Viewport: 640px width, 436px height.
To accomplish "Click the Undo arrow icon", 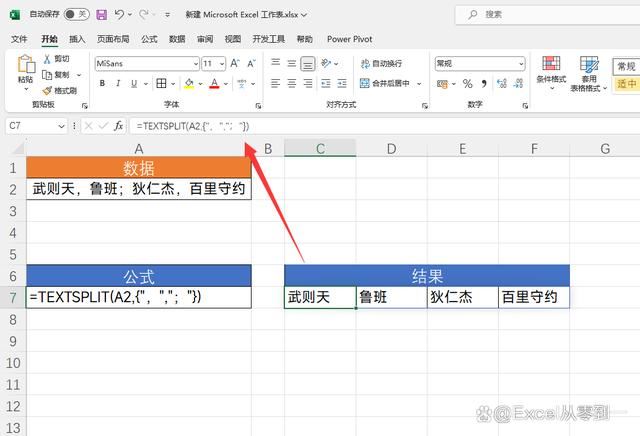I will [119, 14].
